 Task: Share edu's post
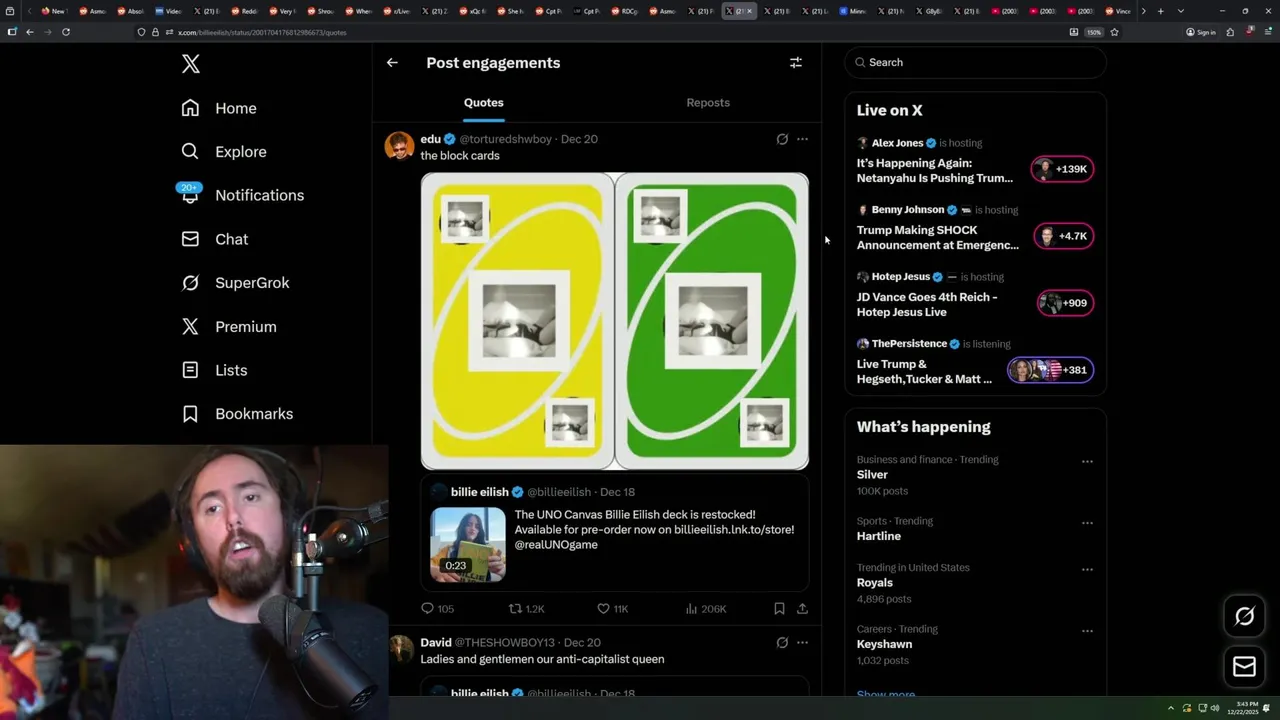[802, 608]
